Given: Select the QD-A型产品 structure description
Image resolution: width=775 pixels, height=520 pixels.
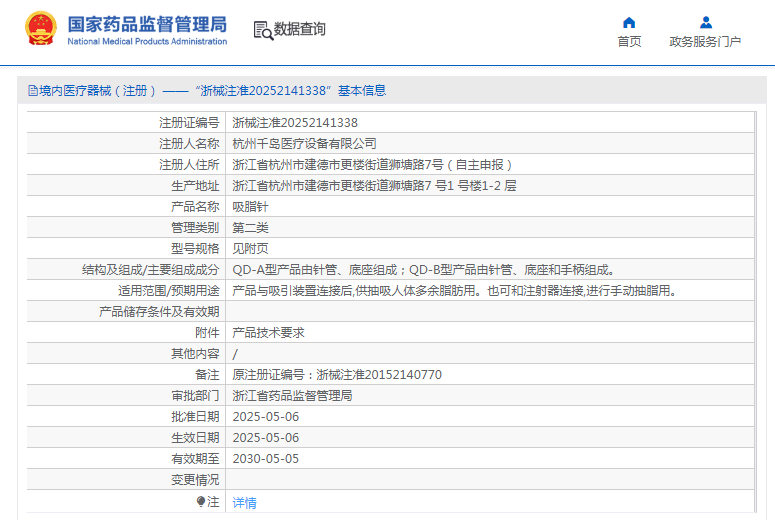Looking at the screenshot, I should 424,269.
